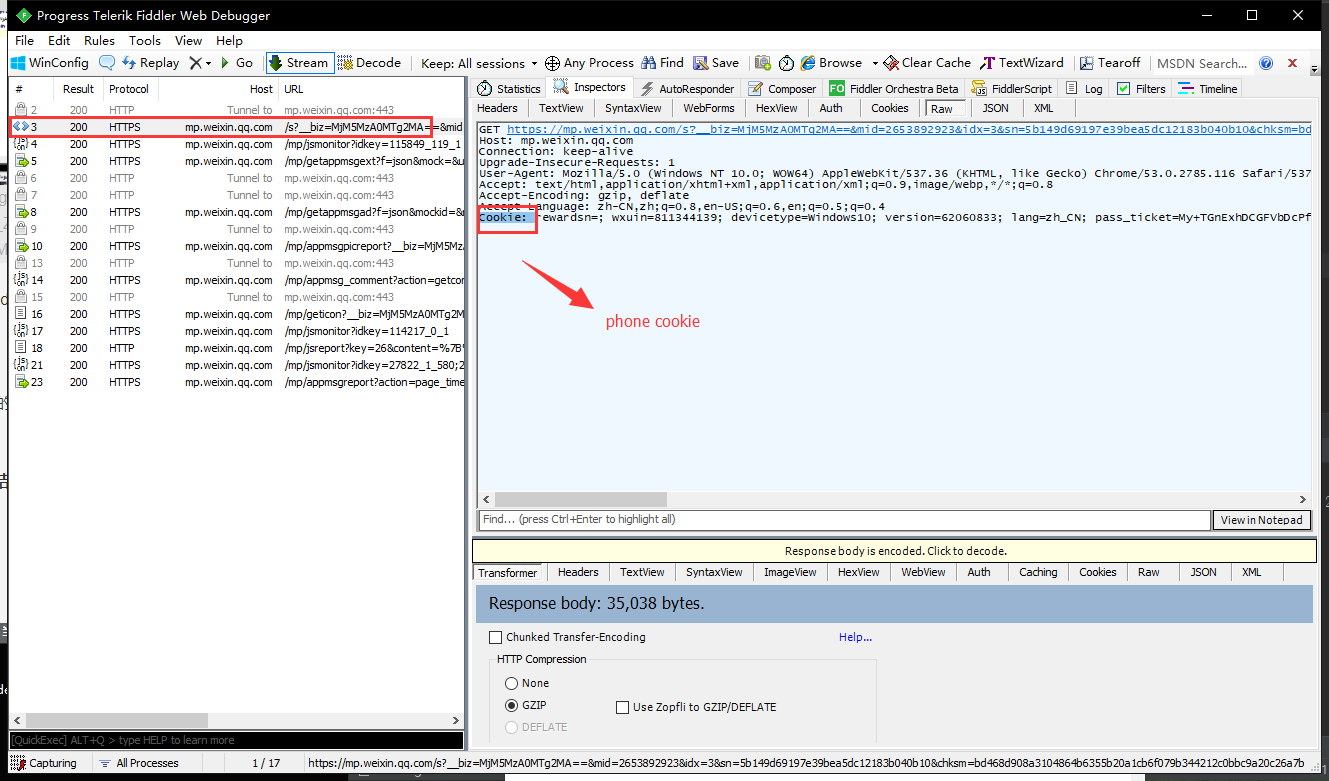Enable Chunked Transfer-Encoding checkbox
Image resolution: width=1329 pixels, height=781 pixels.
coord(495,637)
